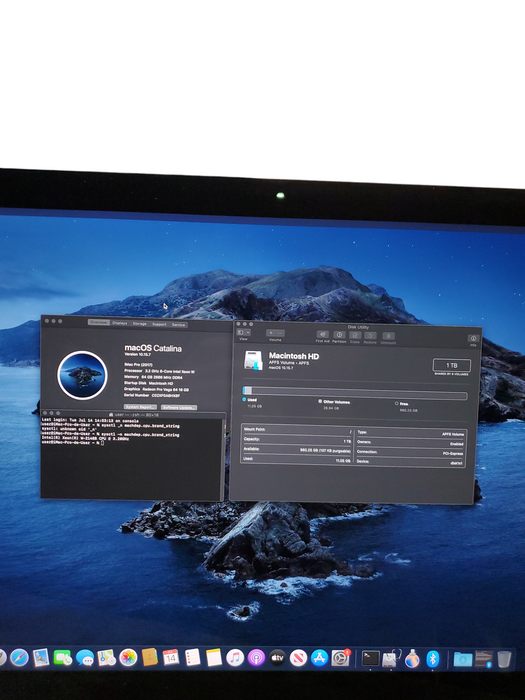Open the blue folder in the Dock
525x700 pixels.
462,659
